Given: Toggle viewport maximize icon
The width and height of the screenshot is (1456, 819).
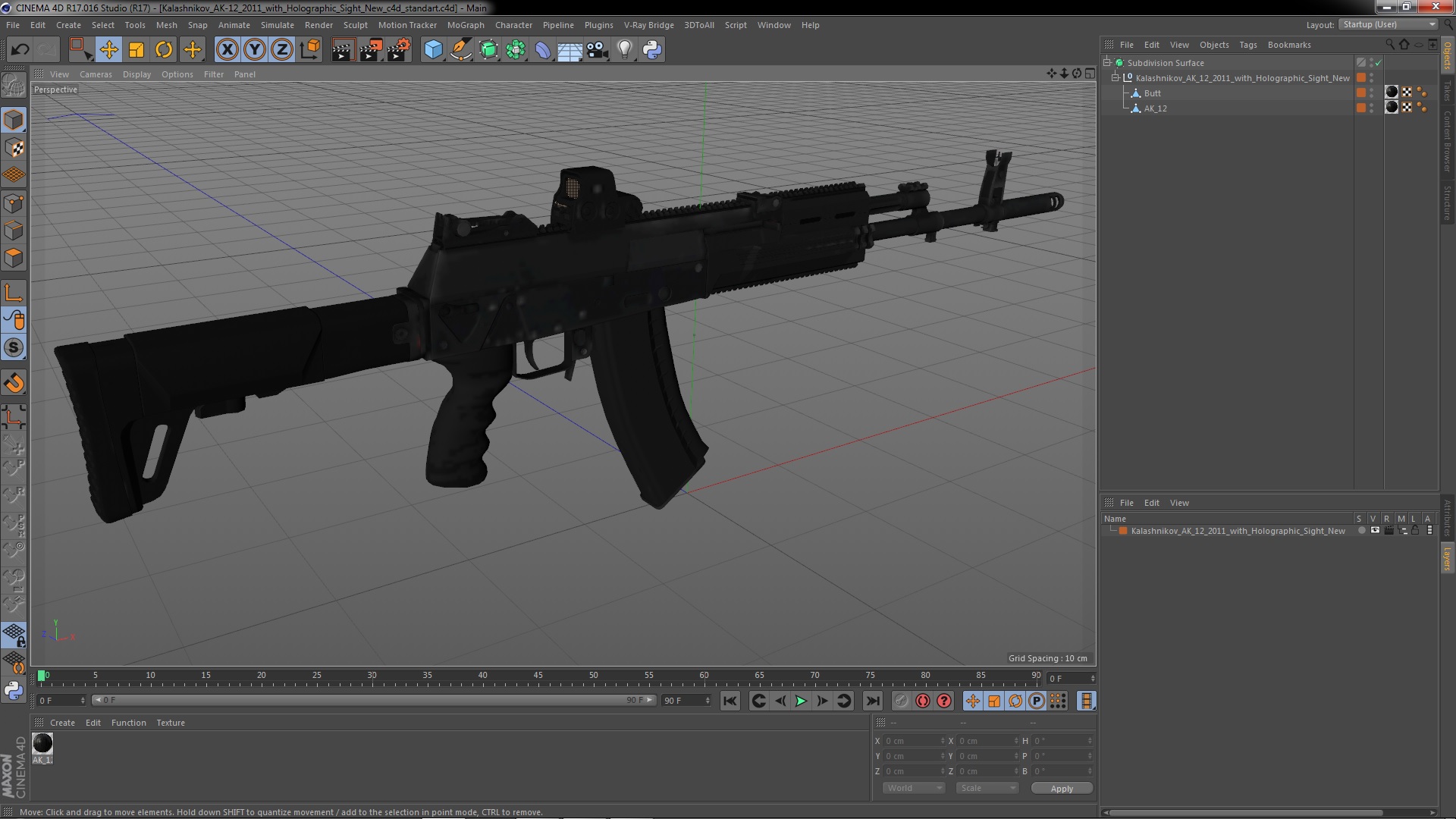Looking at the screenshot, I should click(x=1090, y=74).
